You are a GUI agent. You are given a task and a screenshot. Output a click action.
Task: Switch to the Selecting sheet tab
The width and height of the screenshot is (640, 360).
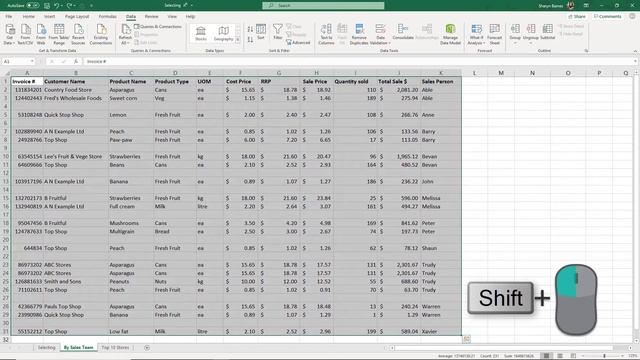pos(46,348)
